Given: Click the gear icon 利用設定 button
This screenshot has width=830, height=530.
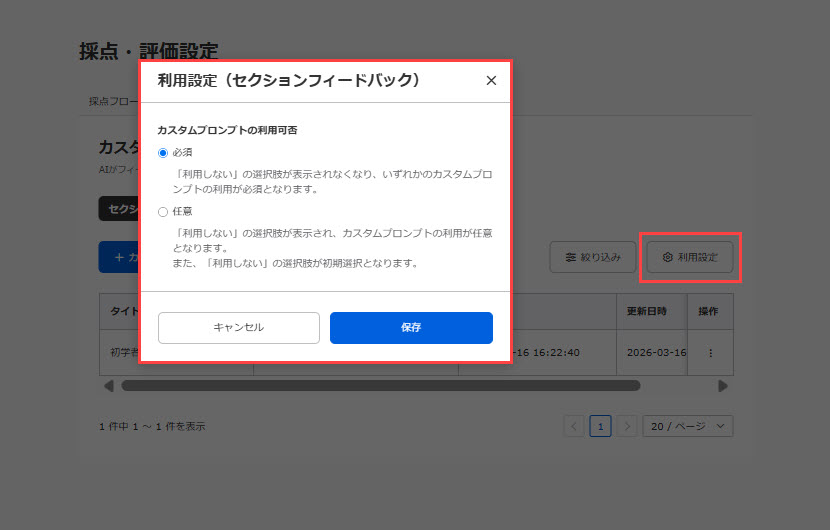Looking at the screenshot, I should pyautogui.click(x=689, y=258).
